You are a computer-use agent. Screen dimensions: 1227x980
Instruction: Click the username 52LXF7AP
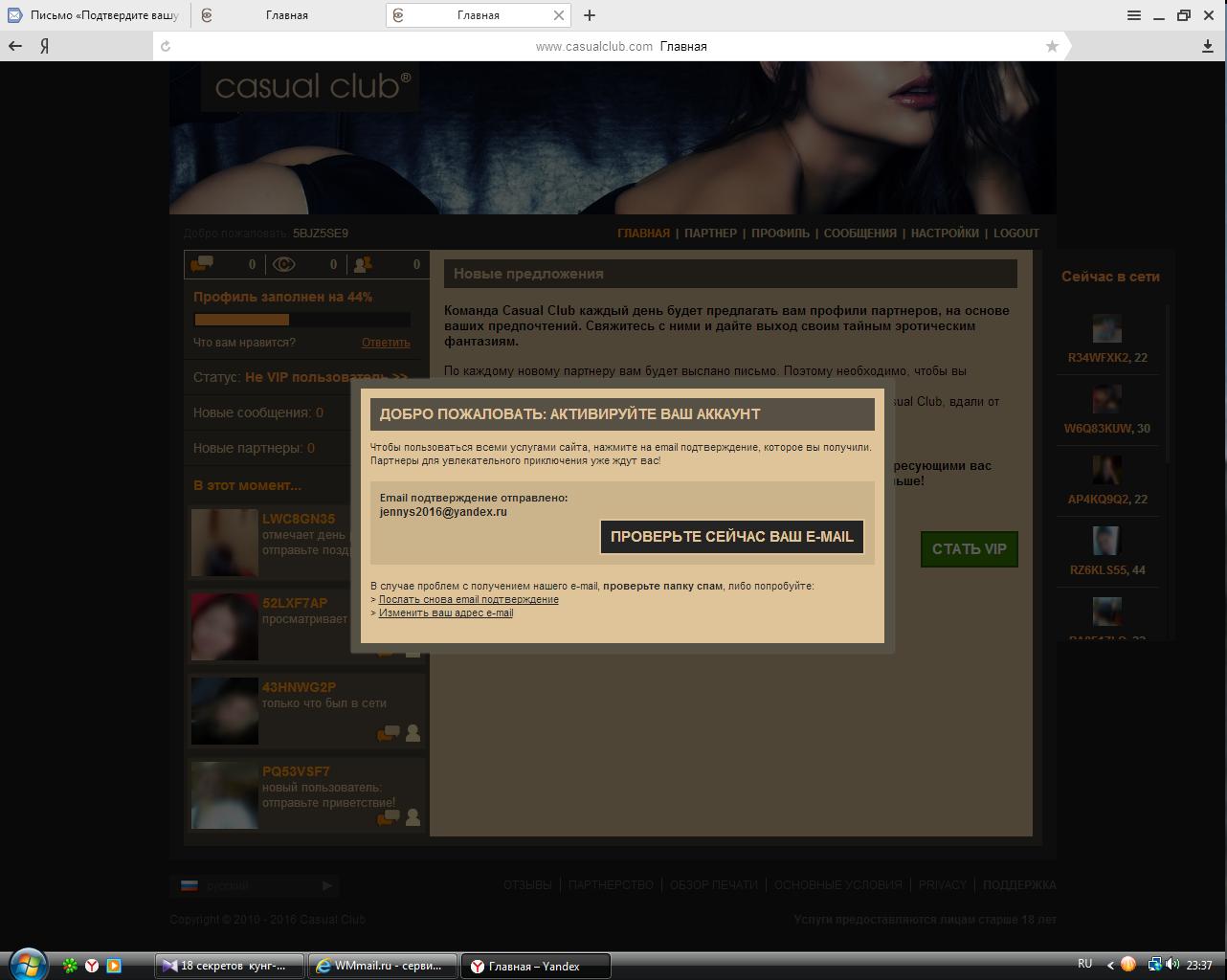(295, 603)
